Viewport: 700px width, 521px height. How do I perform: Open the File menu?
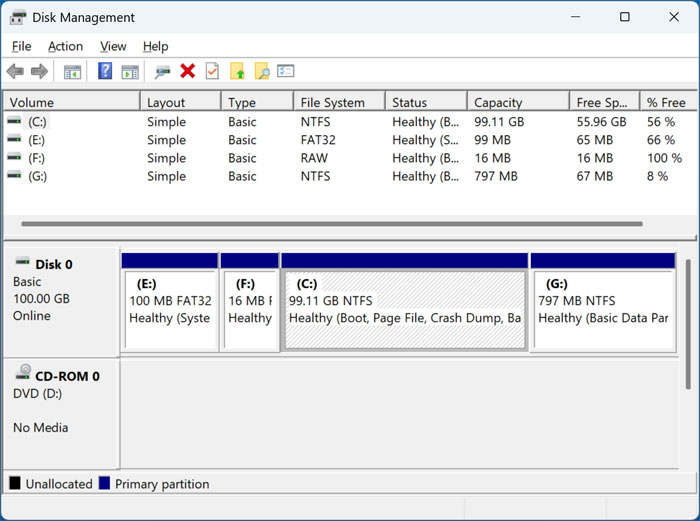tap(21, 46)
